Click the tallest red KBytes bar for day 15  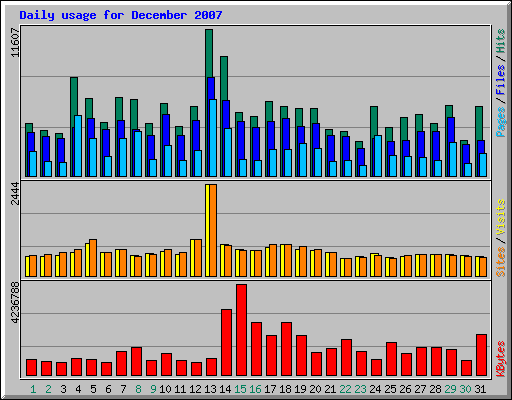[x=241, y=330]
